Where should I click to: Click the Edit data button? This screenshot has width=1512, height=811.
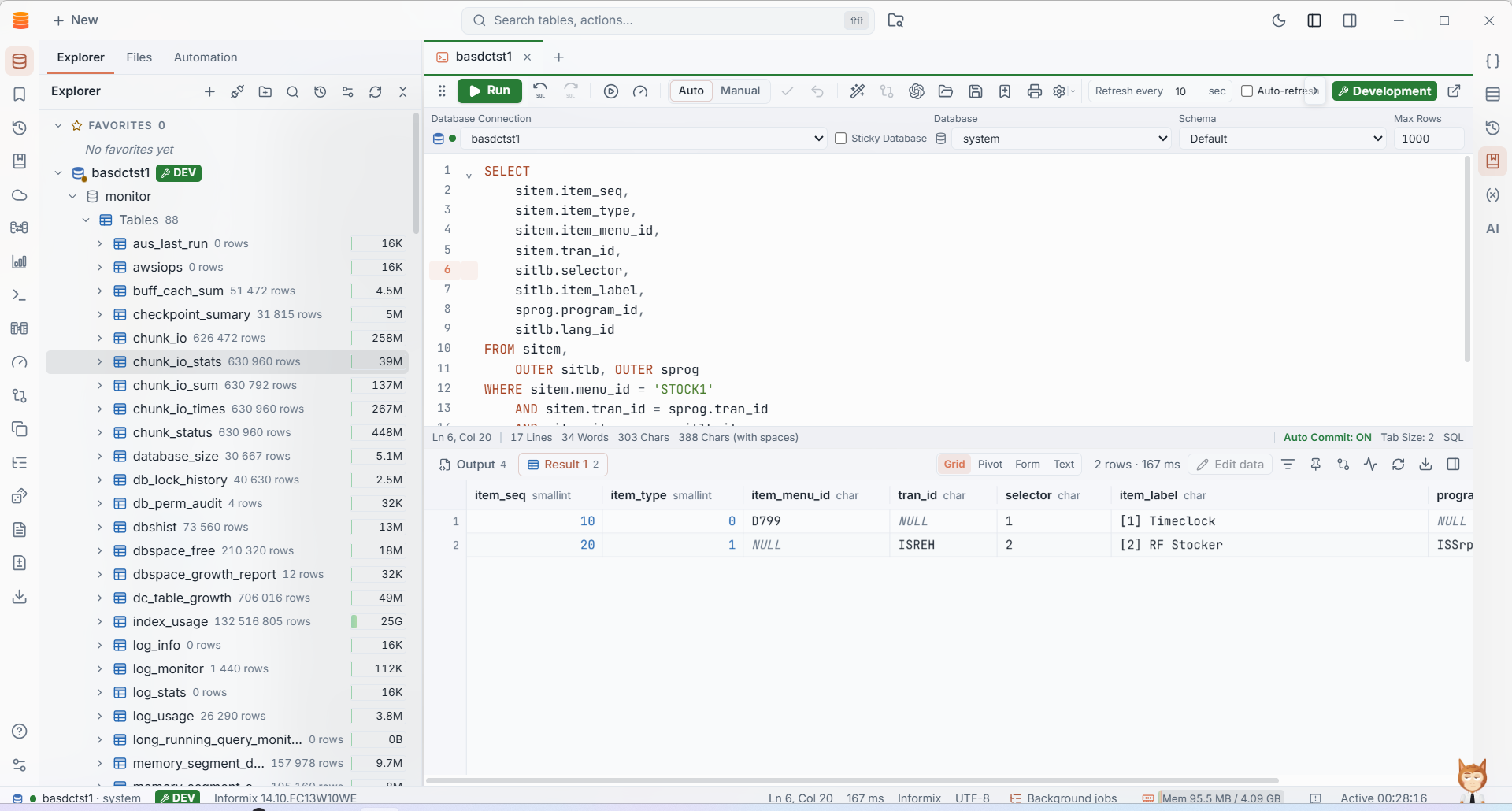click(1230, 465)
